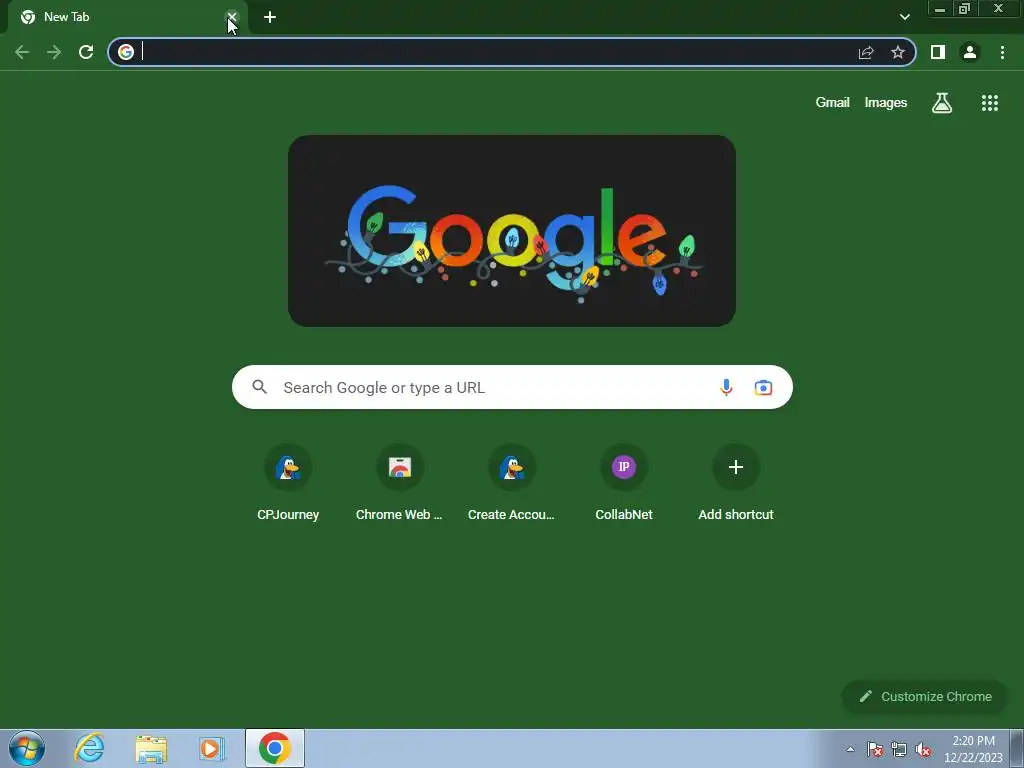
Task: Click the network status tray icon
Action: pyautogui.click(x=899, y=749)
